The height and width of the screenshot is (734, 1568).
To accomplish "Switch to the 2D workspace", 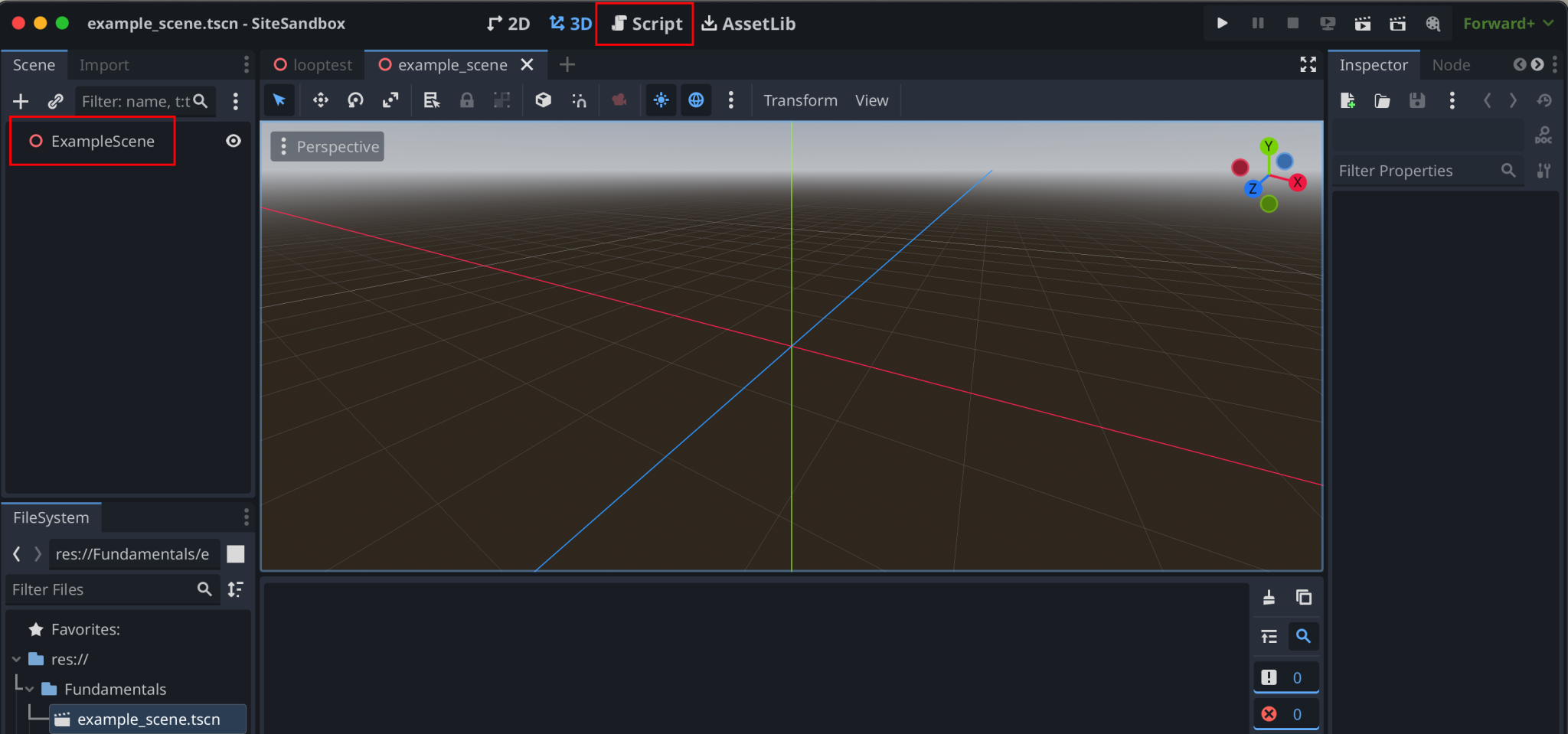I will click(x=507, y=23).
